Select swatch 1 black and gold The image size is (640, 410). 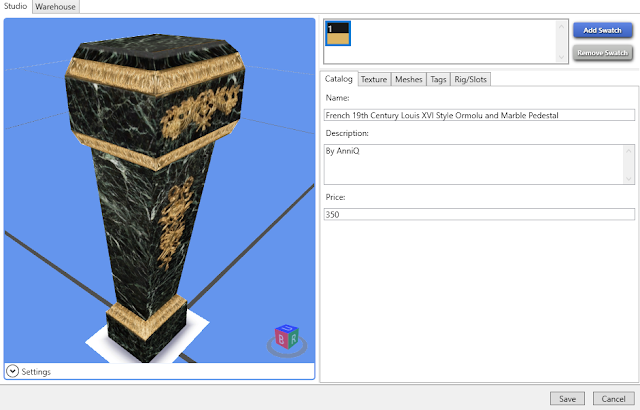(x=338, y=33)
